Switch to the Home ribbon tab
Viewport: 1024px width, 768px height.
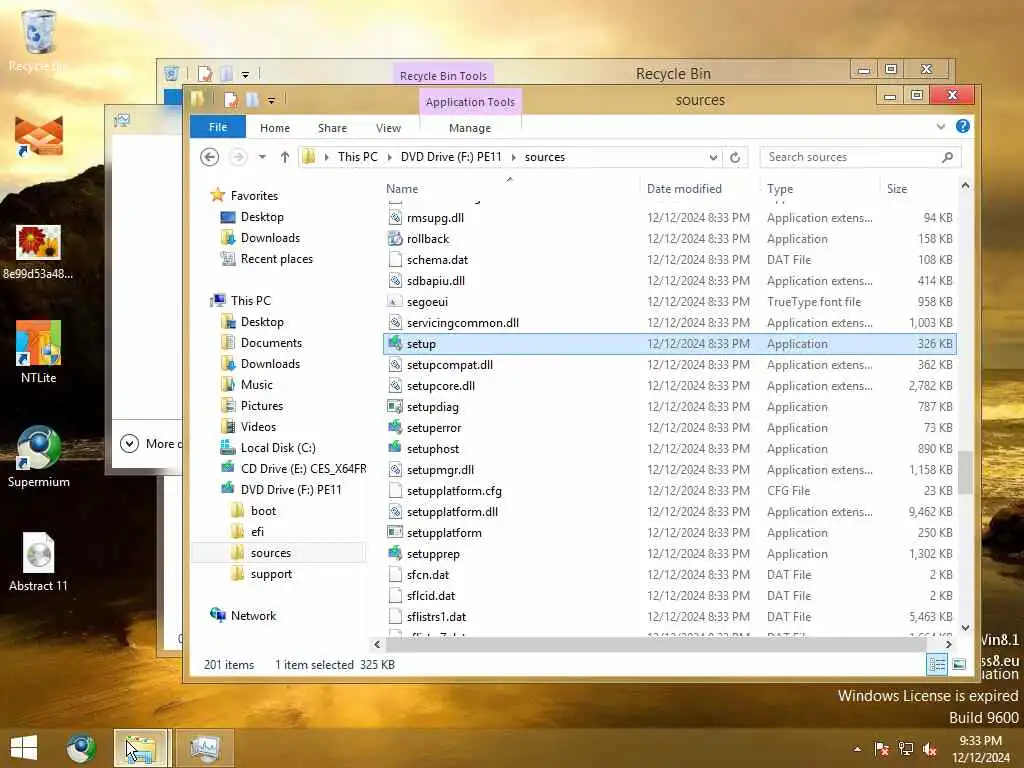(x=274, y=128)
